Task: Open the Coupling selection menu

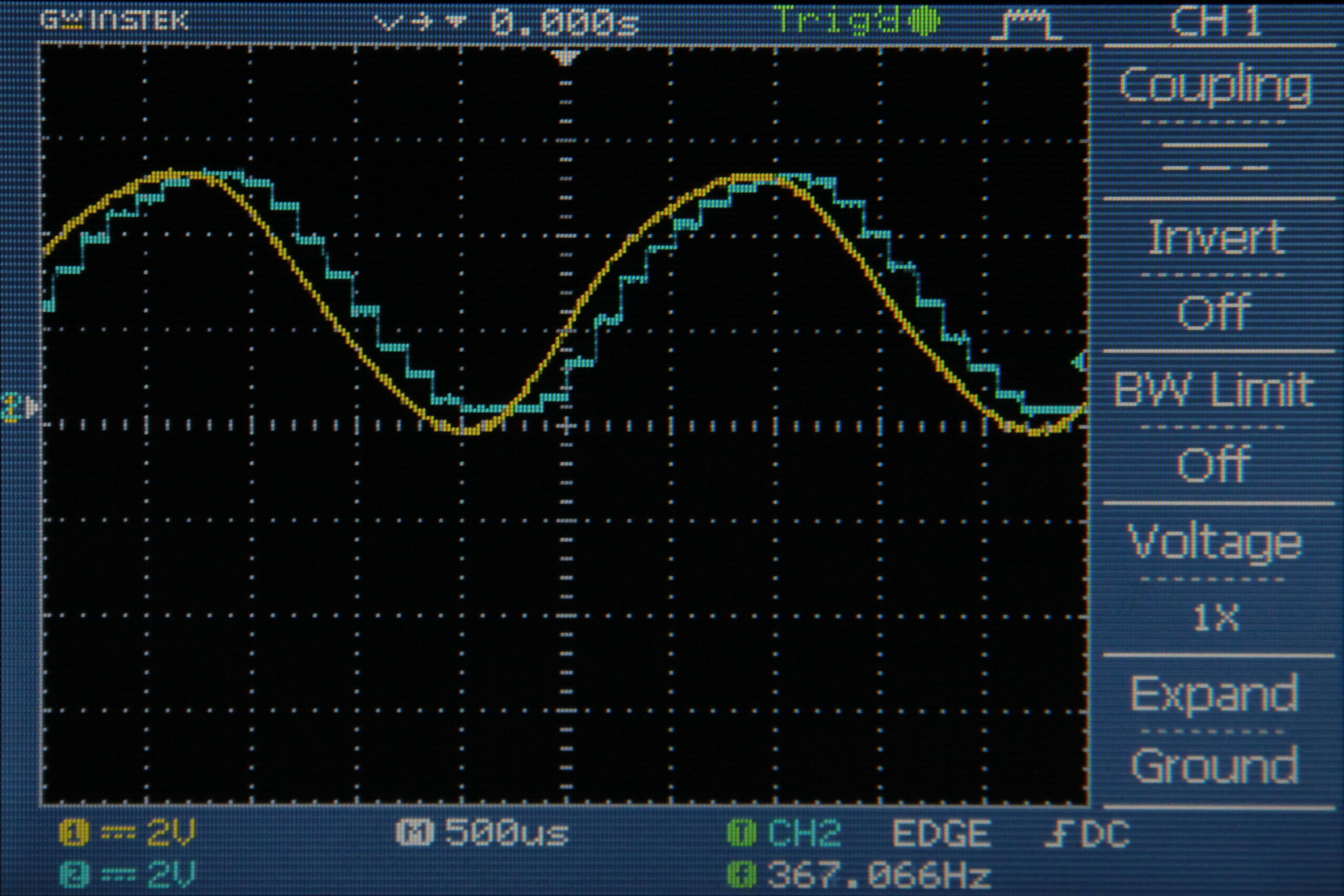Action: [1217, 86]
